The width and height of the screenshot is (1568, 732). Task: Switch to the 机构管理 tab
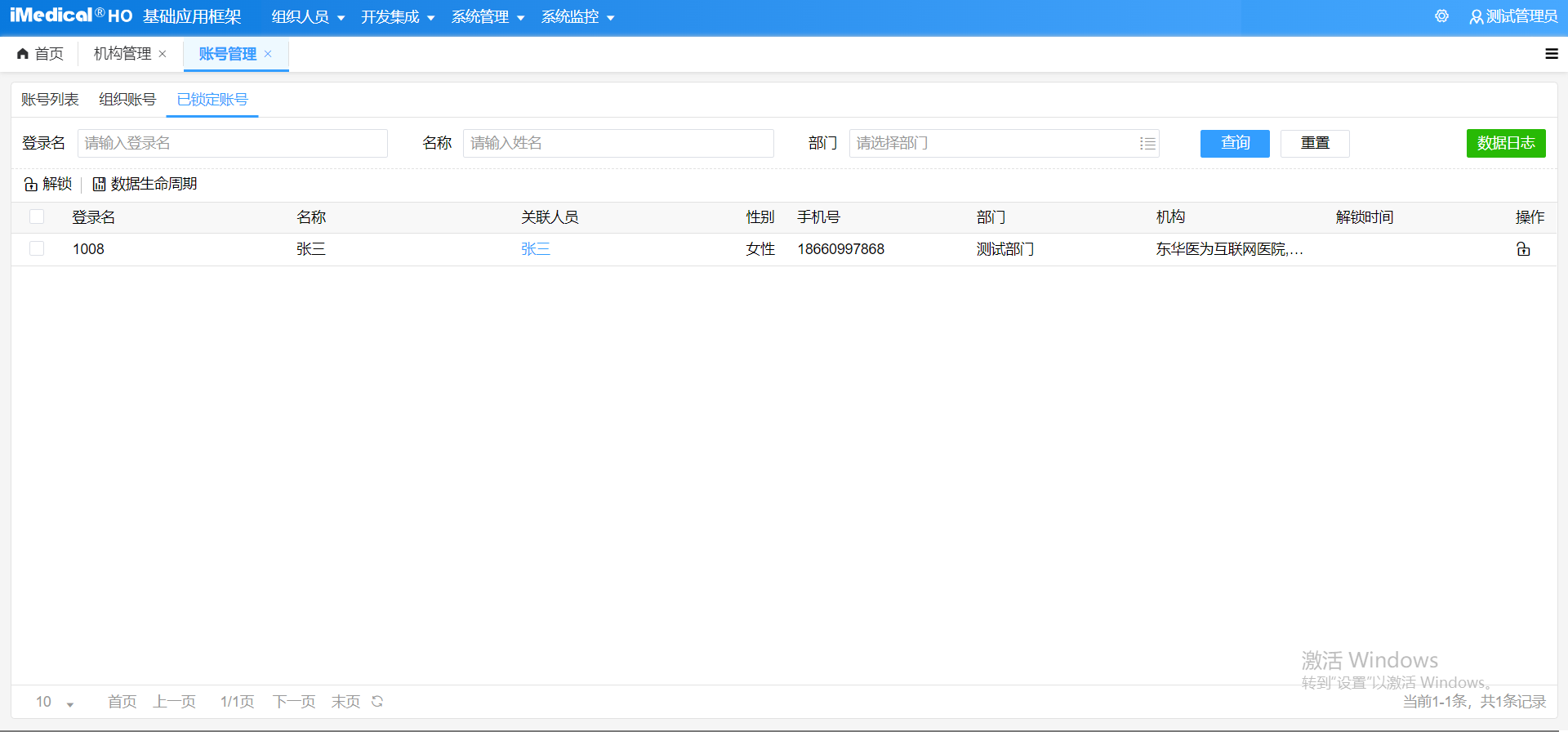tap(122, 54)
